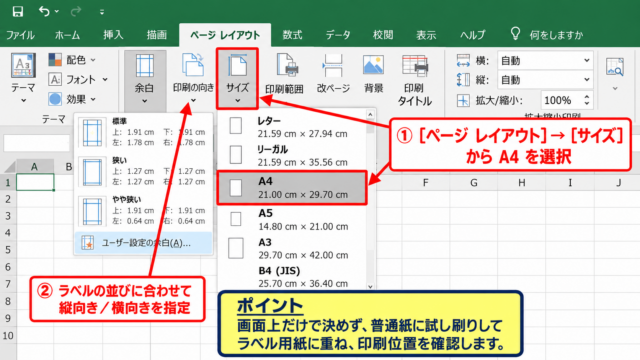
Task: Open the フォント theme fonts dropdown
Action: point(78,79)
